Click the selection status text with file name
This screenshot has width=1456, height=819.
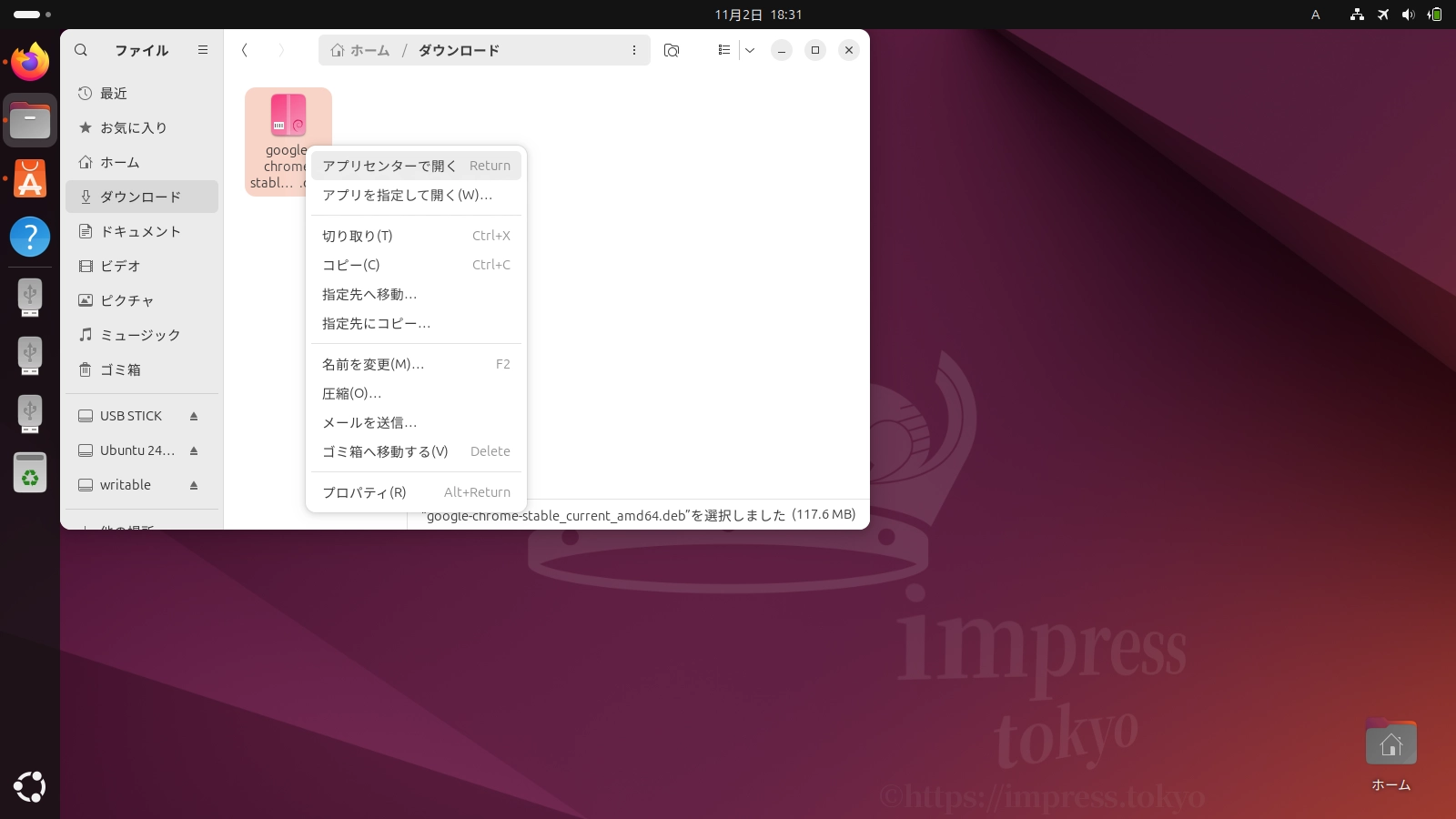coord(638,515)
